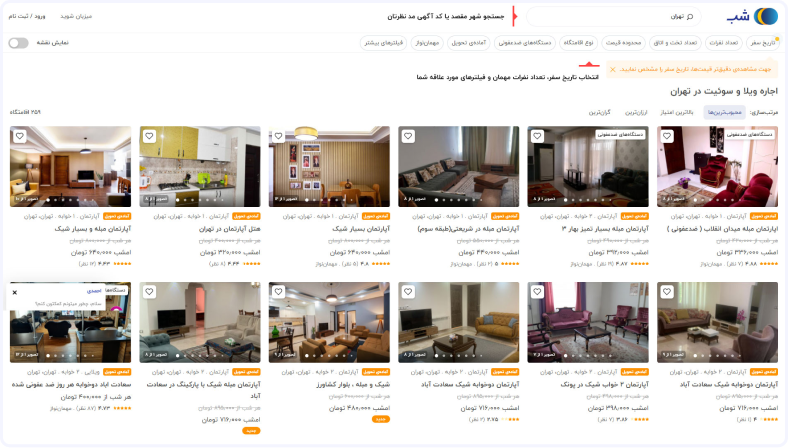This screenshot has height=448, width=788.
Task: Close the chat popup over bottom-left listing
Action: pos(15,293)
